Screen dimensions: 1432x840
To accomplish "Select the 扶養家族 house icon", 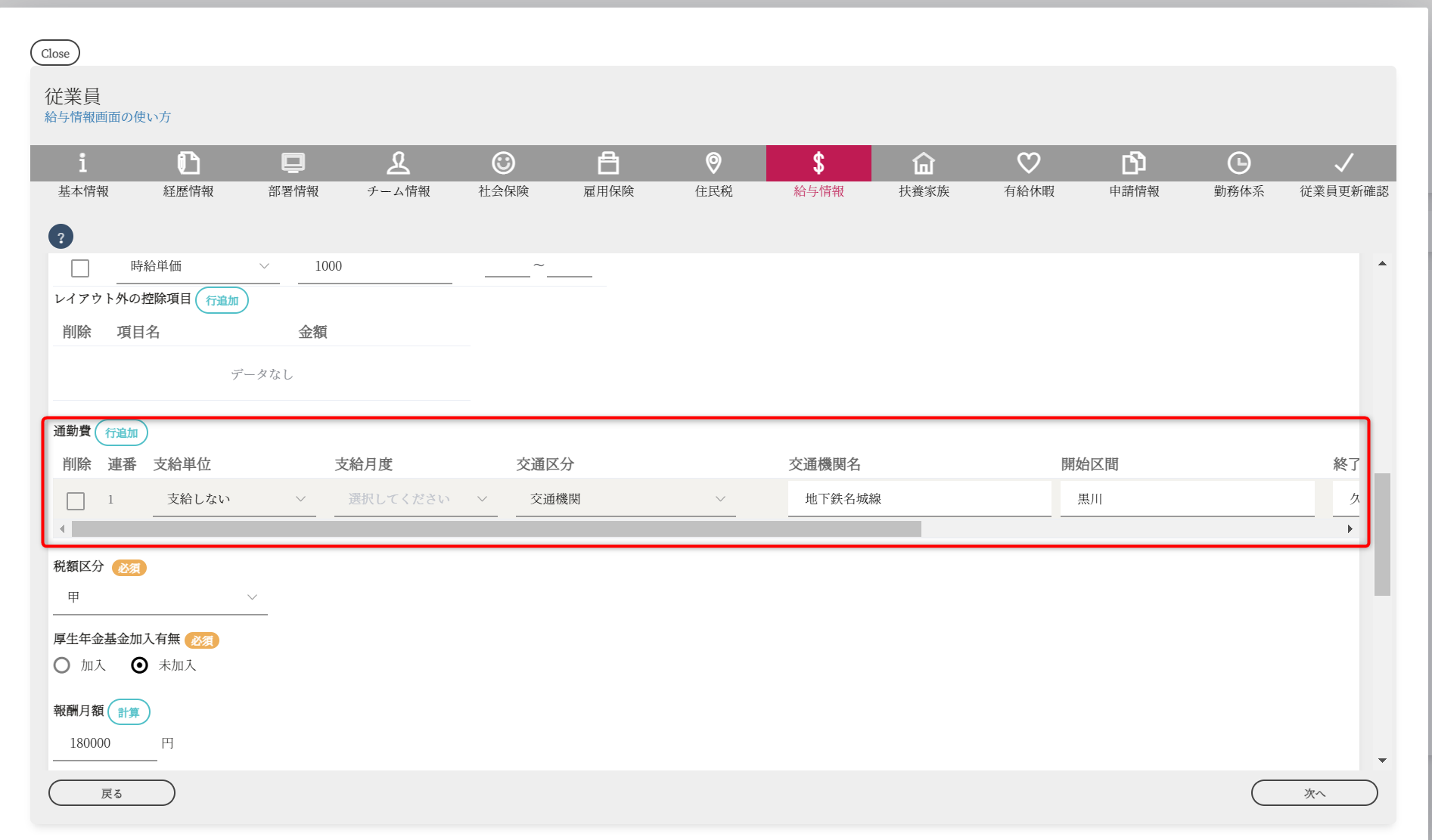I will pos(924,163).
